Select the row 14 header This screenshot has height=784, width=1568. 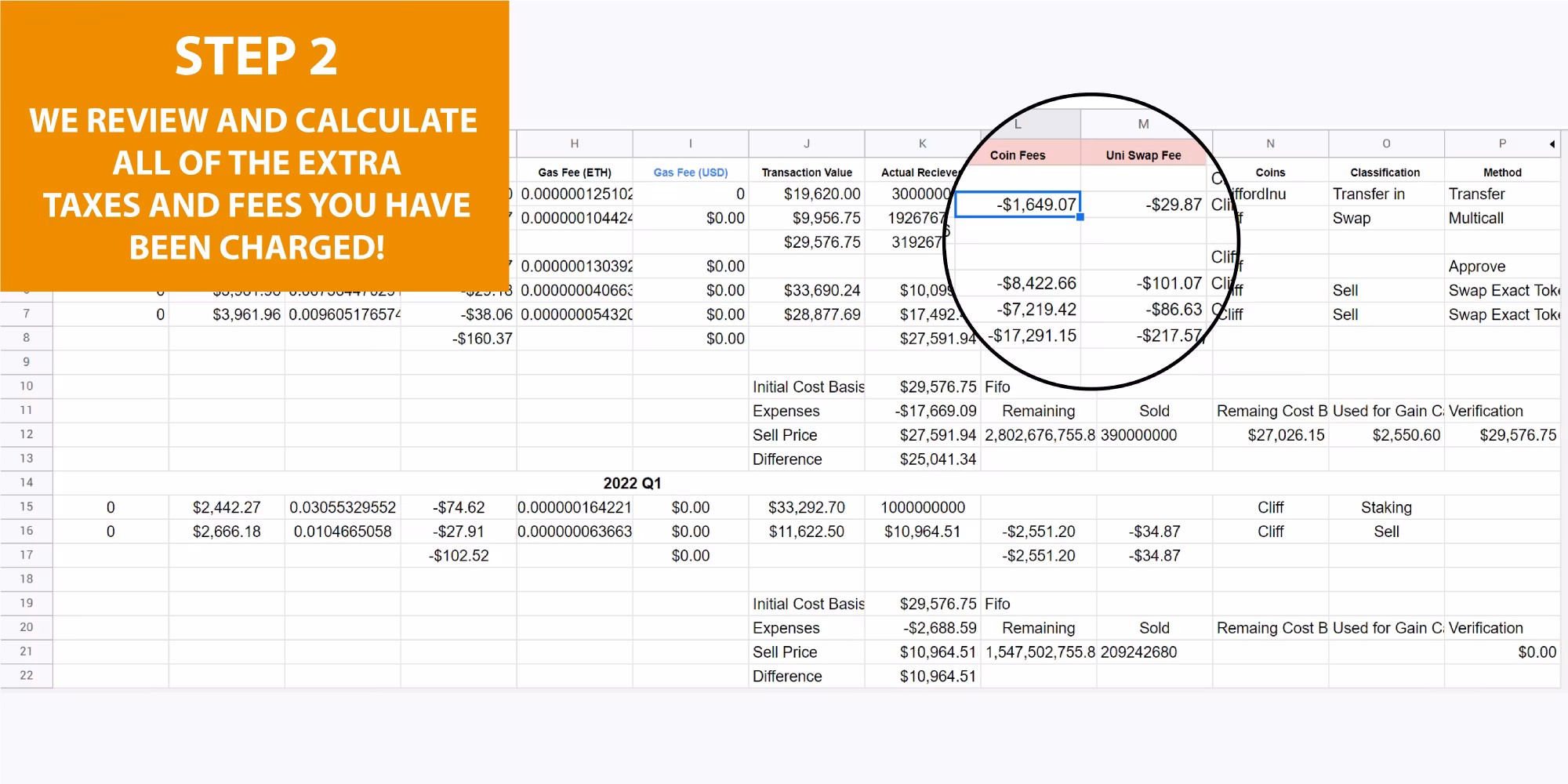[x=27, y=483]
